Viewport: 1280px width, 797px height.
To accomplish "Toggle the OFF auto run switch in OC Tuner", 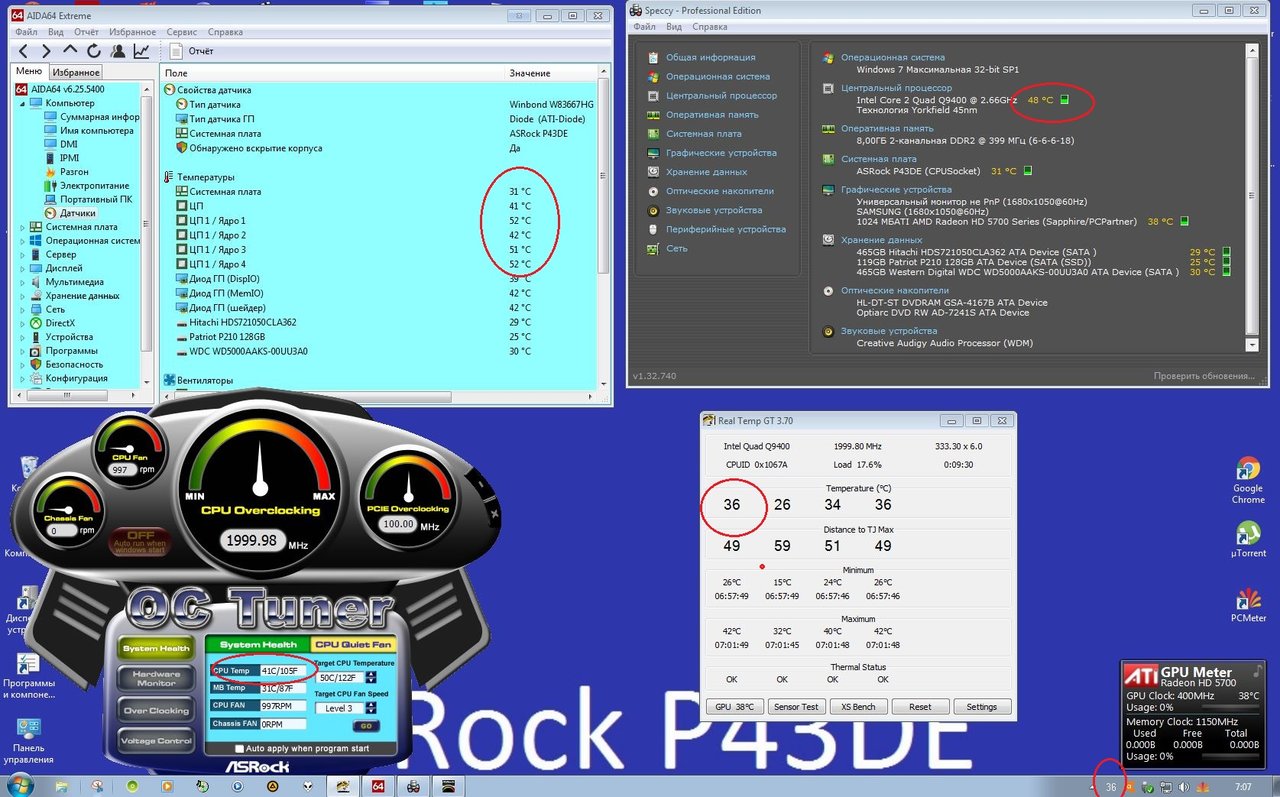I will pyautogui.click(x=140, y=541).
